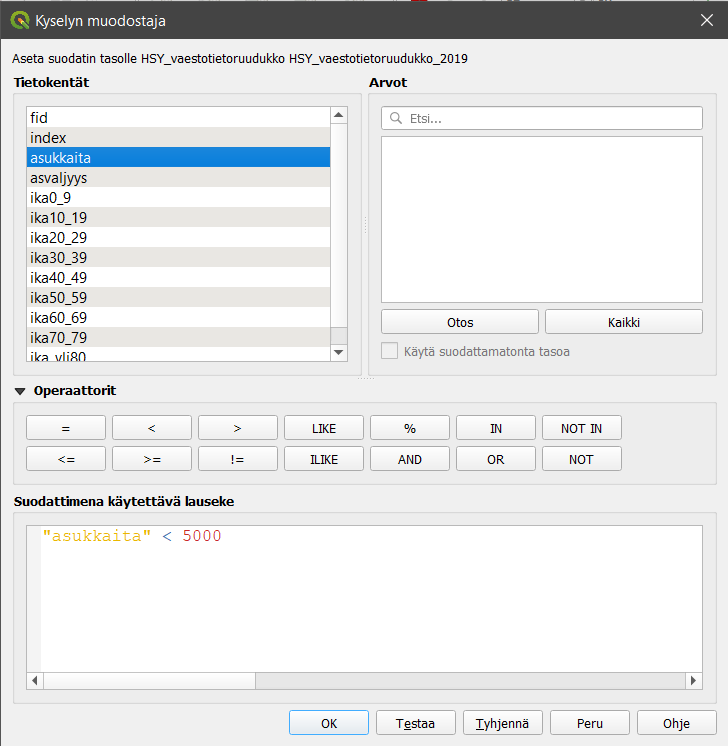The width and height of the screenshot is (728, 746).
Task: Close the Kyselyn muodostaja dialog
Action: (x=706, y=20)
